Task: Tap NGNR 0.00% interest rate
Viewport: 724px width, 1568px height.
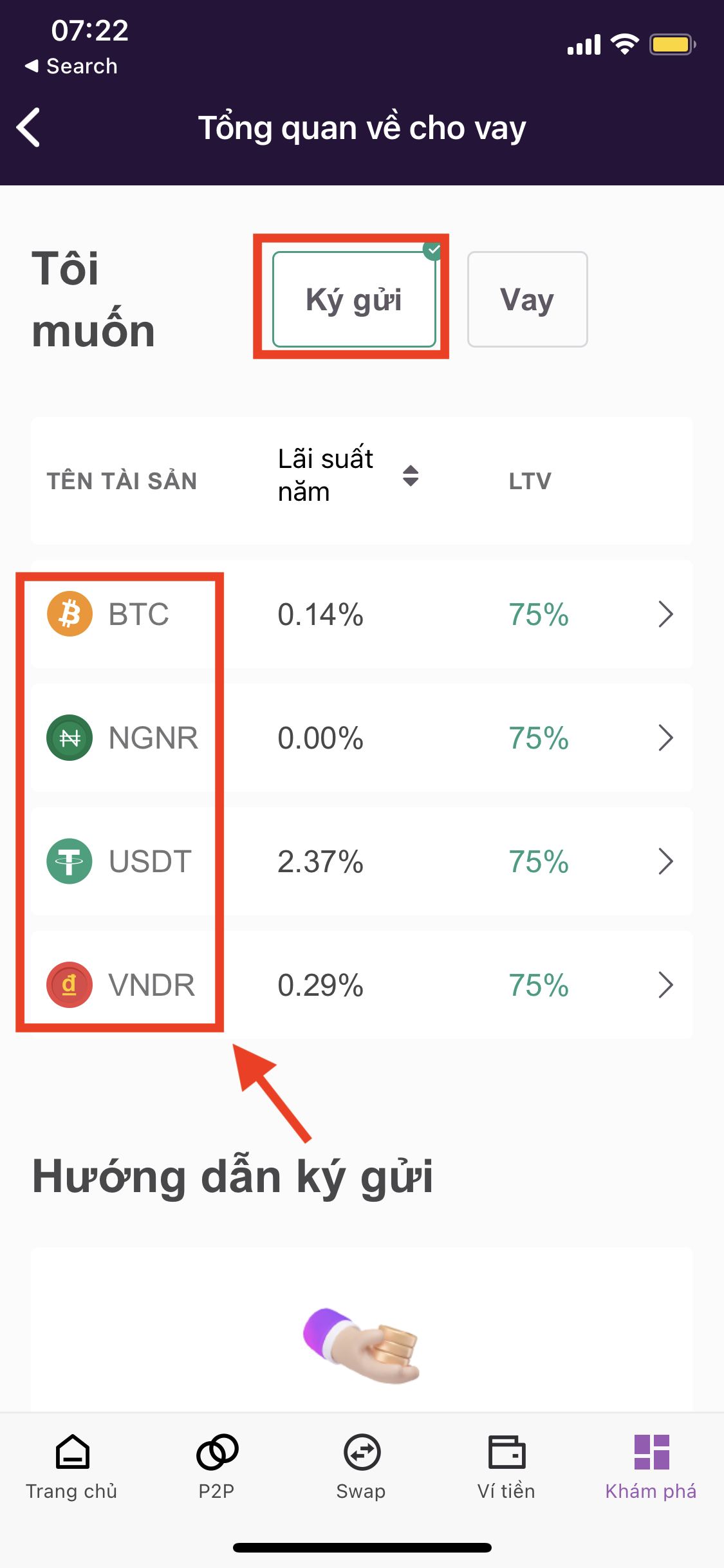Action: coord(320,738)
